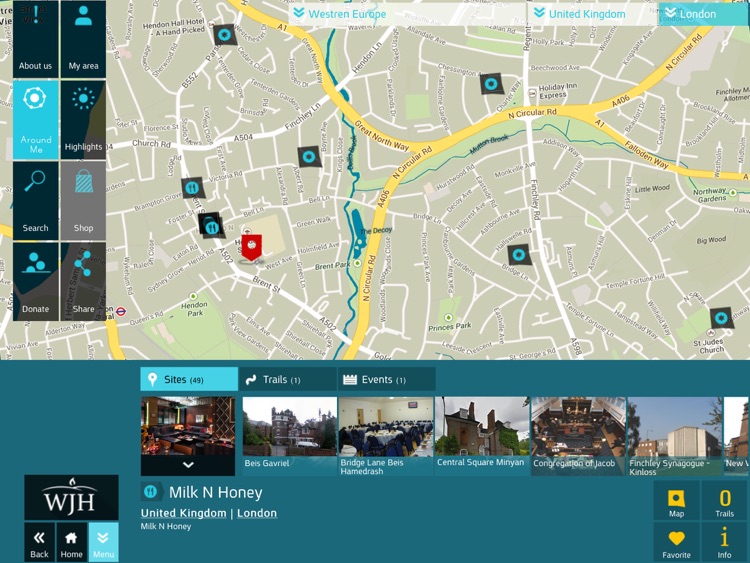Select the Around Me tile
750x563 pixels.
[35, 120]
